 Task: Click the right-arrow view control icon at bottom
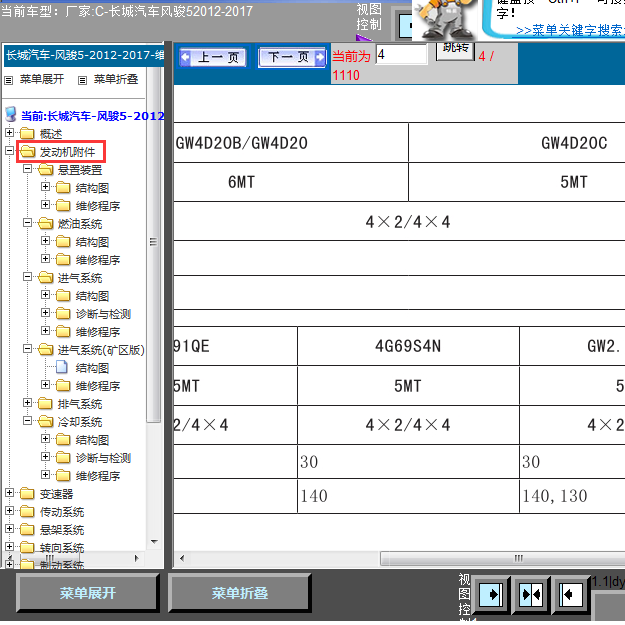pos(491,595)
